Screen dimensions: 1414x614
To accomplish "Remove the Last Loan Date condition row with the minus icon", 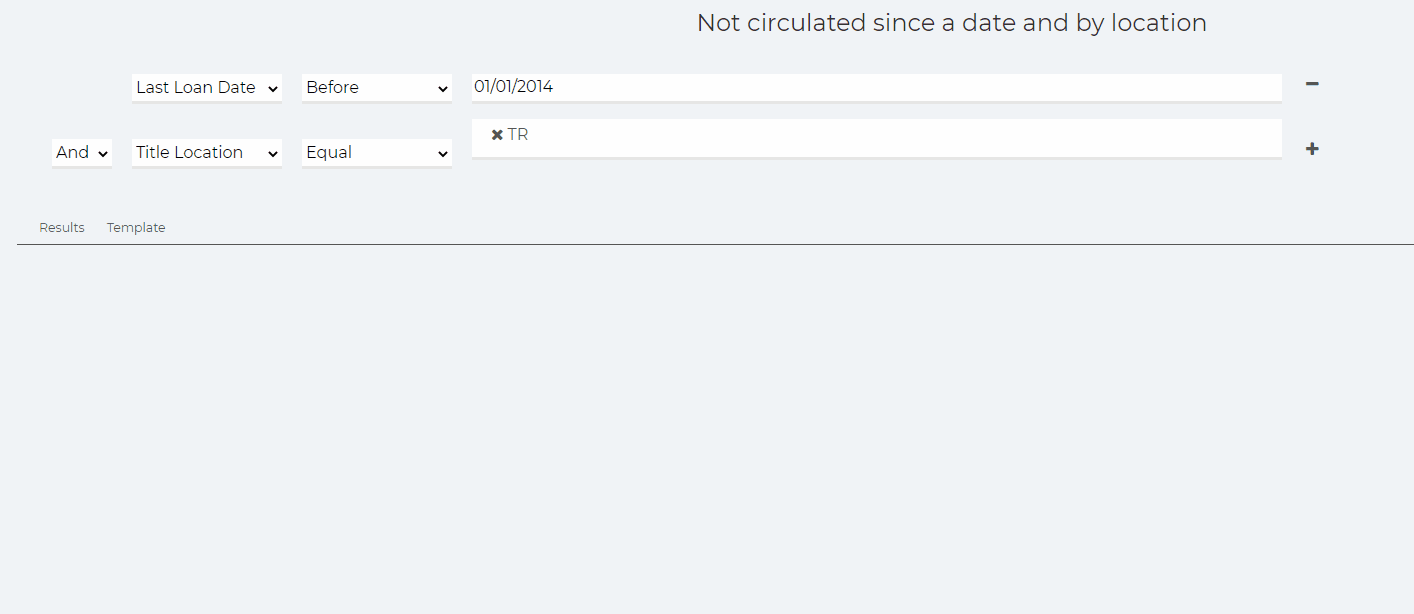I will click(1312, 84).
